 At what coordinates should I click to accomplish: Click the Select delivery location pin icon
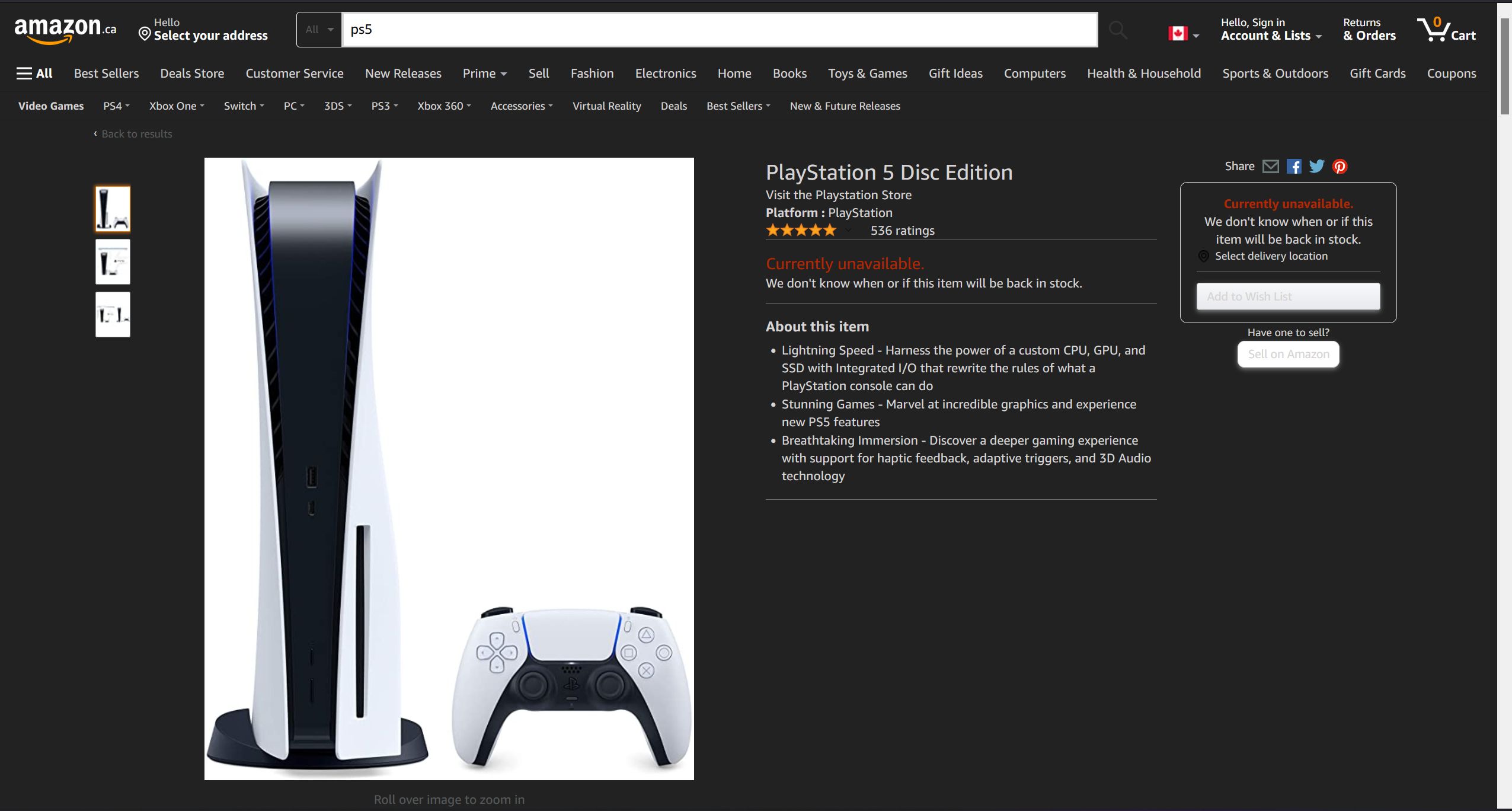click(x=1203, y=256)
